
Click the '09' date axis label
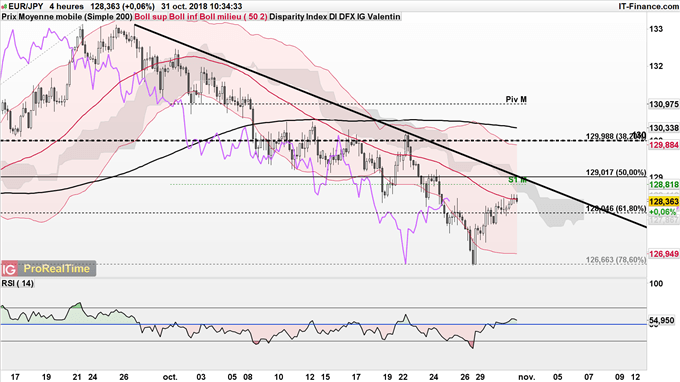pyautogui.click(x=620, y=377)
